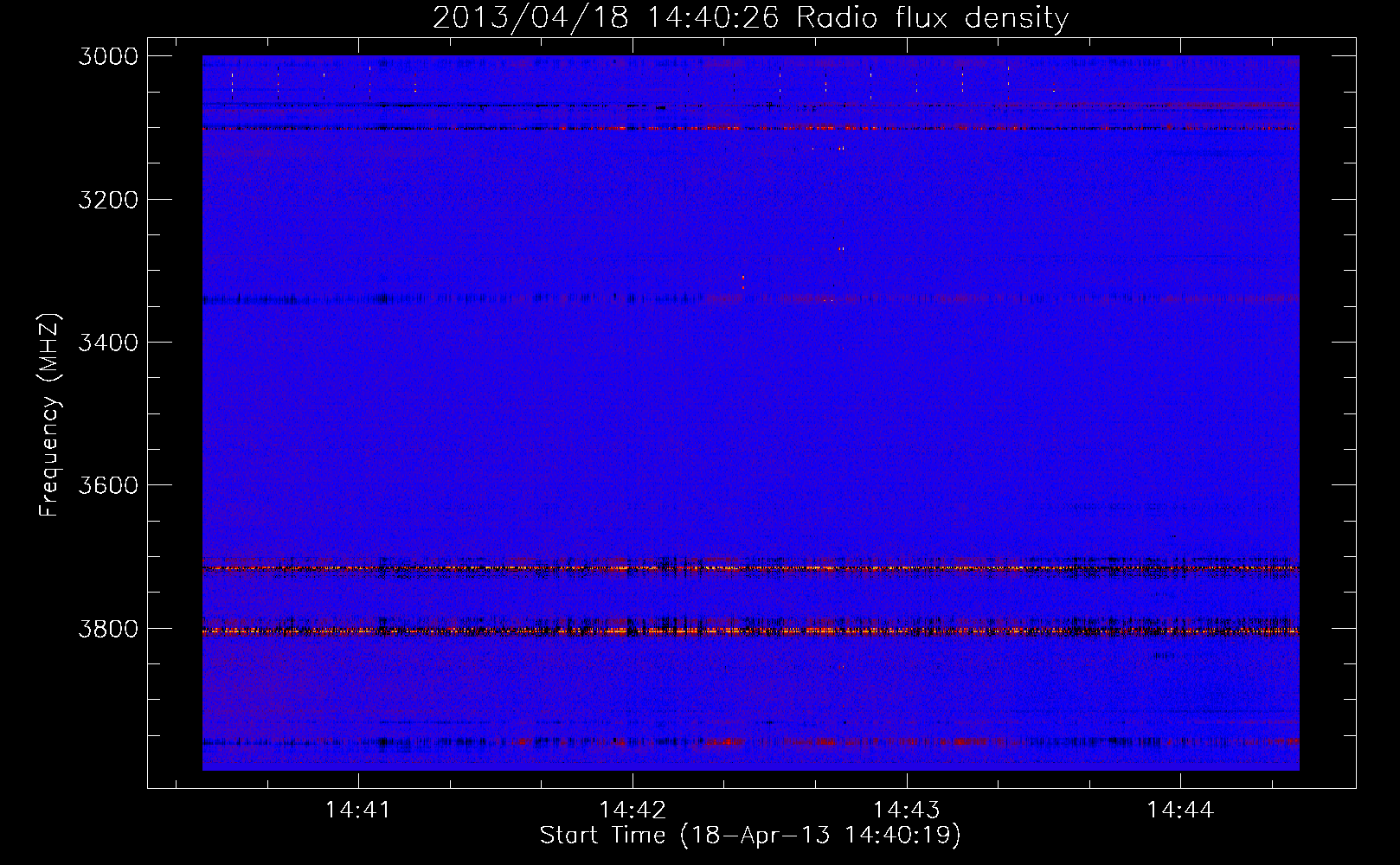
Task: Click the 'Start Time (18-Apr-13 14:40:19)' axis label
Action: point(750,836)
